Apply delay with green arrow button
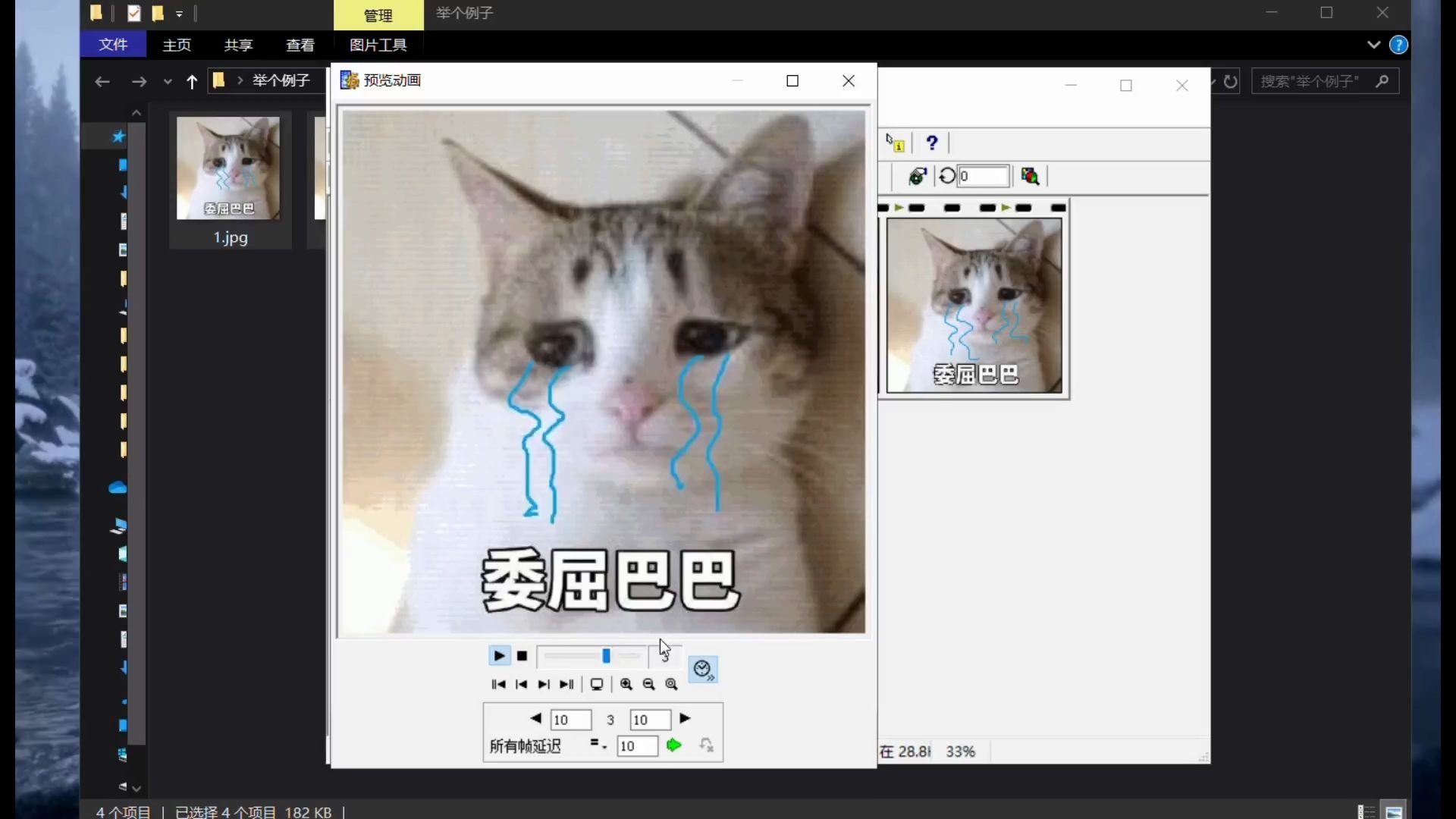The width and height of the screenshot is (1456, 819). tap(673, 745)
